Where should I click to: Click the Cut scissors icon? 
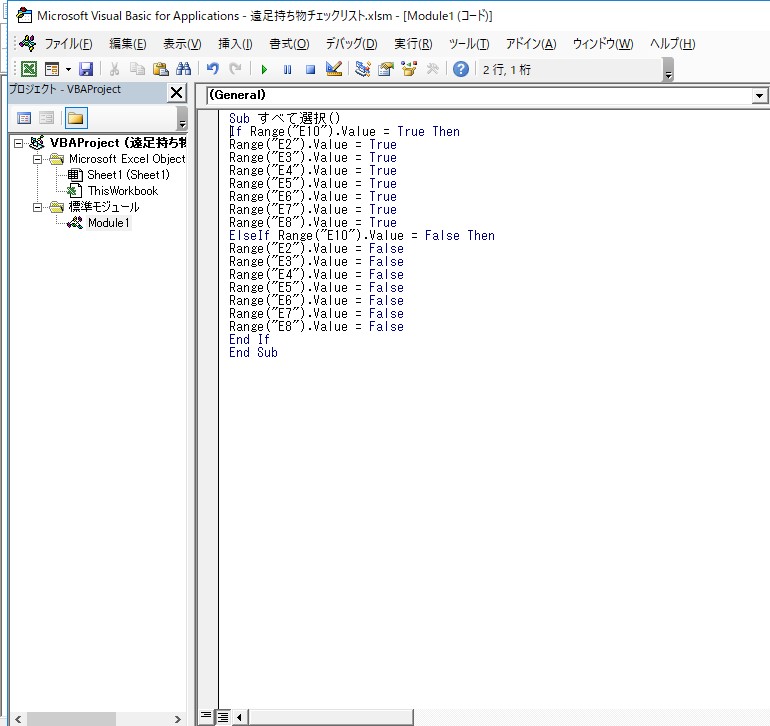[114, 69]
